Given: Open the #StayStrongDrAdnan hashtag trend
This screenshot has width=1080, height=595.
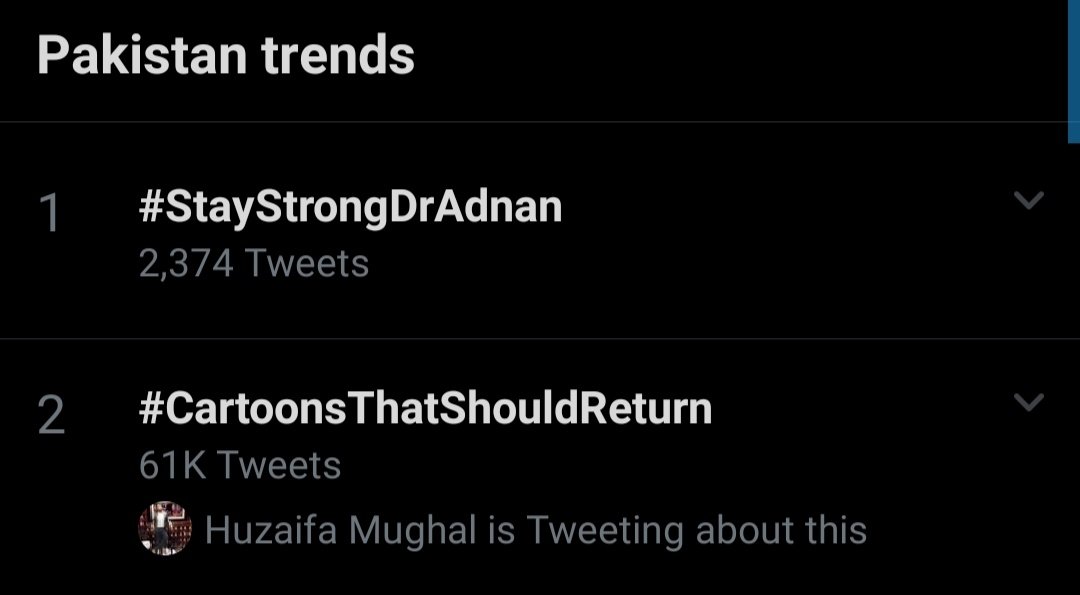Looking at the screenshot, I should (350, 208).
